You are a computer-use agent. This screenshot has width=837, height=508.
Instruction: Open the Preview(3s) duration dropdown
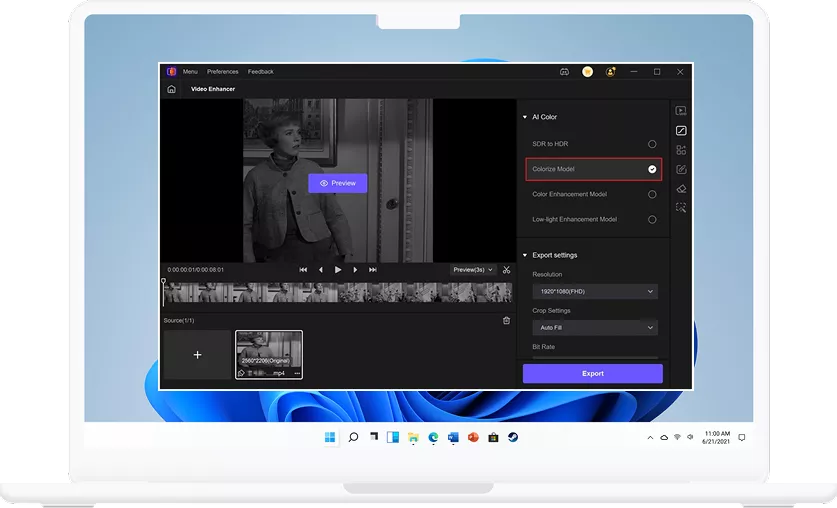click(473, 270)
